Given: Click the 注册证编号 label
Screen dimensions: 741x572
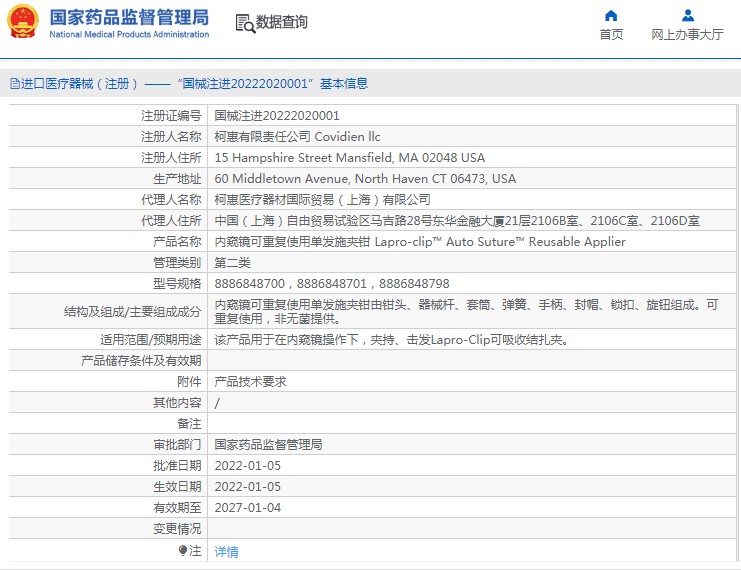Looking at the screenshot, I should 171,116.
